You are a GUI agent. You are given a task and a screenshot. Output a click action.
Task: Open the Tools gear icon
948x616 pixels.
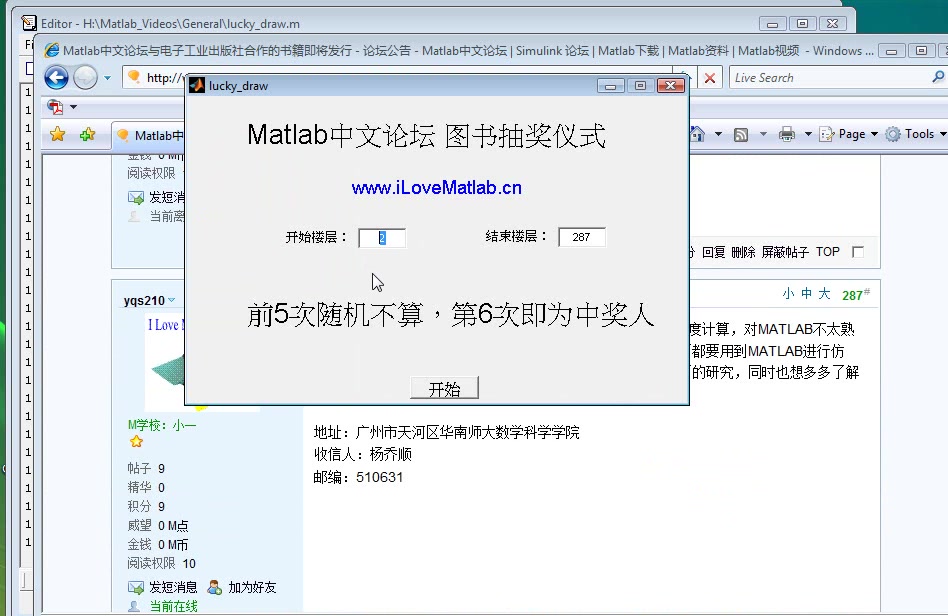(x=892, y=134)
